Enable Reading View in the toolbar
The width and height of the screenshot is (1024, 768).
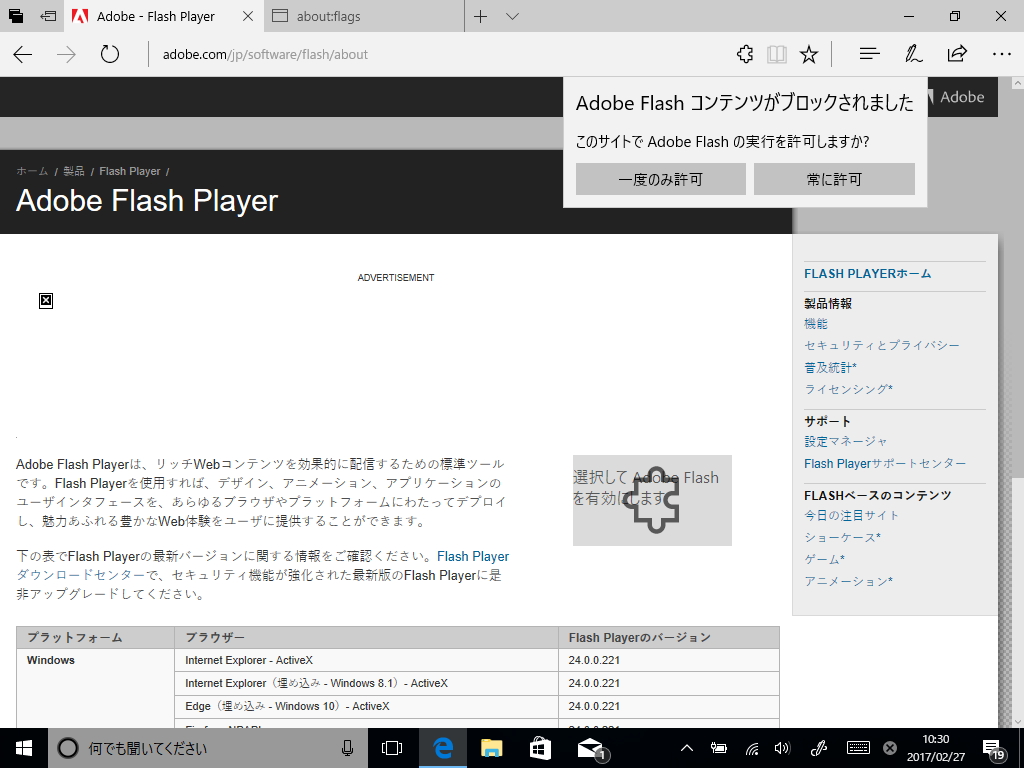pyautogui.click(x=777, y=54)
